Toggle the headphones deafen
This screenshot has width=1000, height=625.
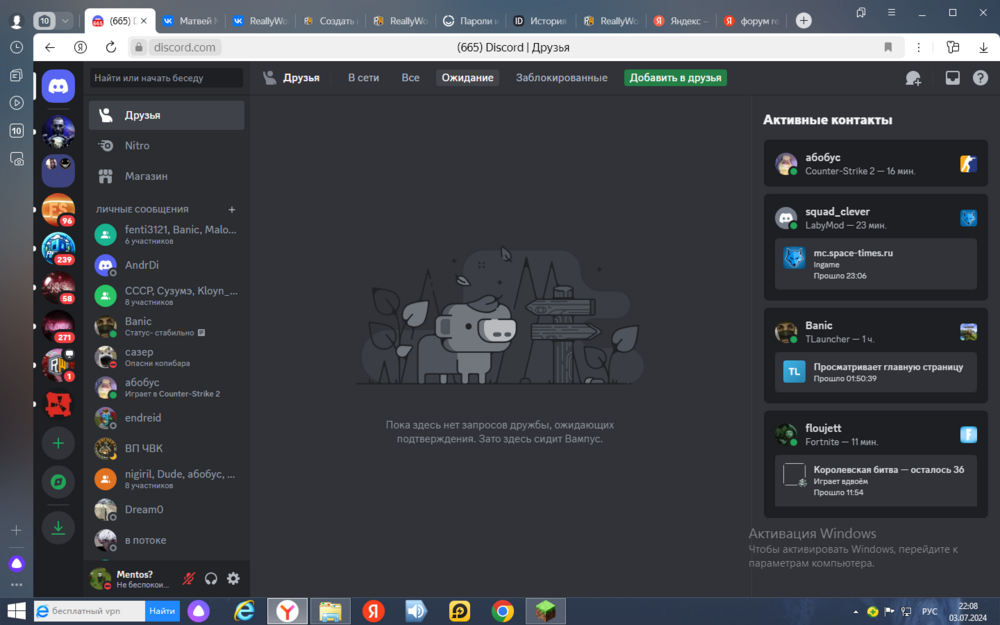[211, 578]
